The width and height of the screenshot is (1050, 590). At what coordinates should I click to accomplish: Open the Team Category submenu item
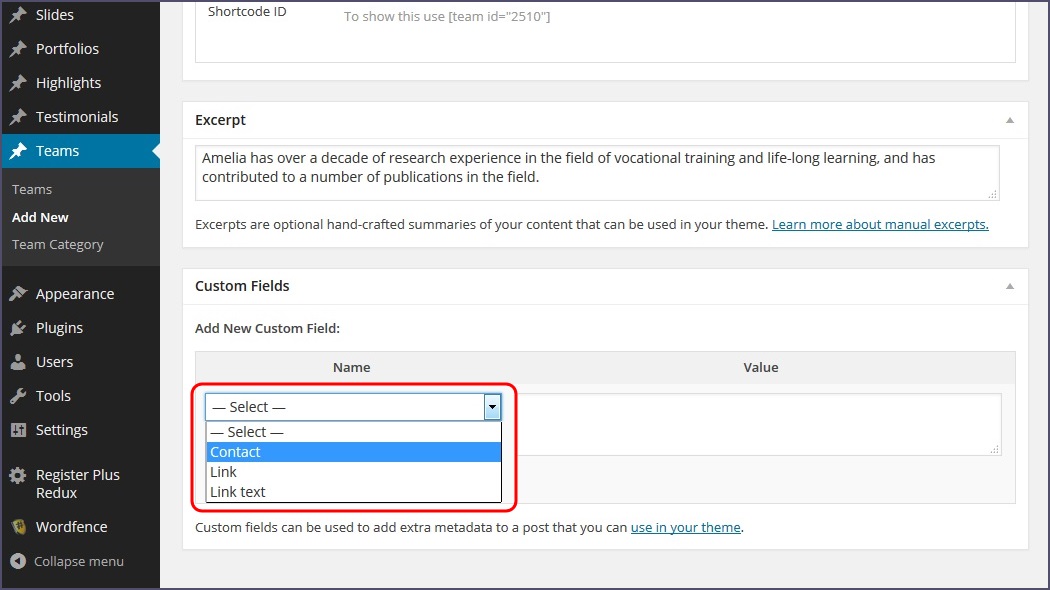point(57,244)
